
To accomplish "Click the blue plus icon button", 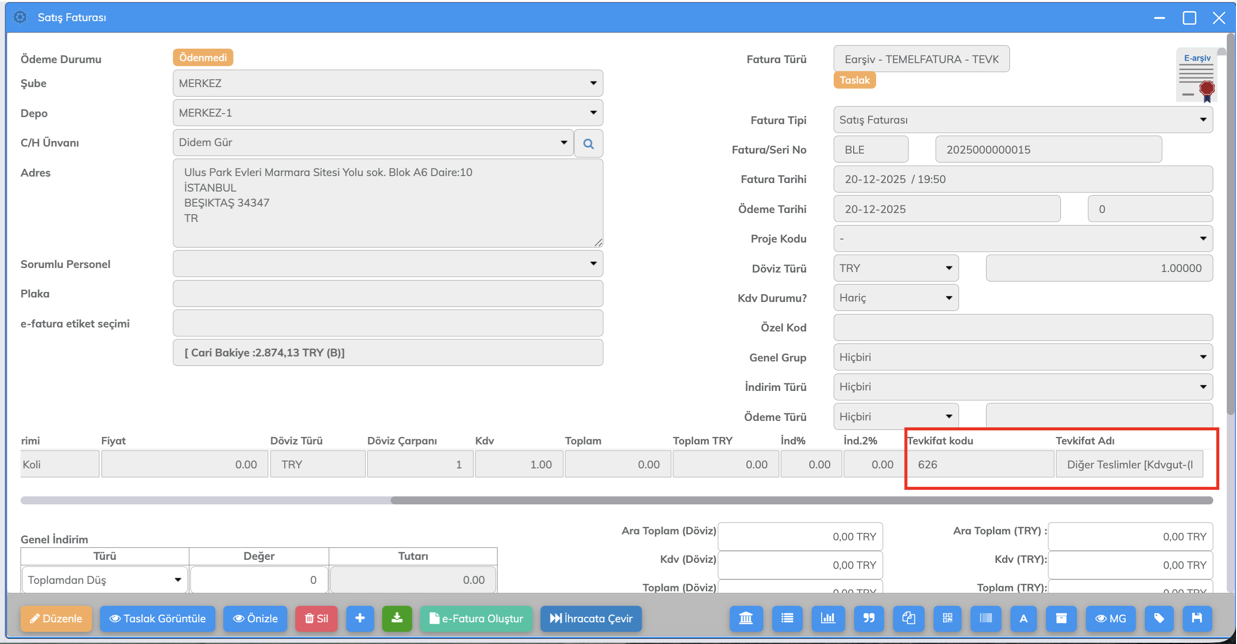I will 360,619.
